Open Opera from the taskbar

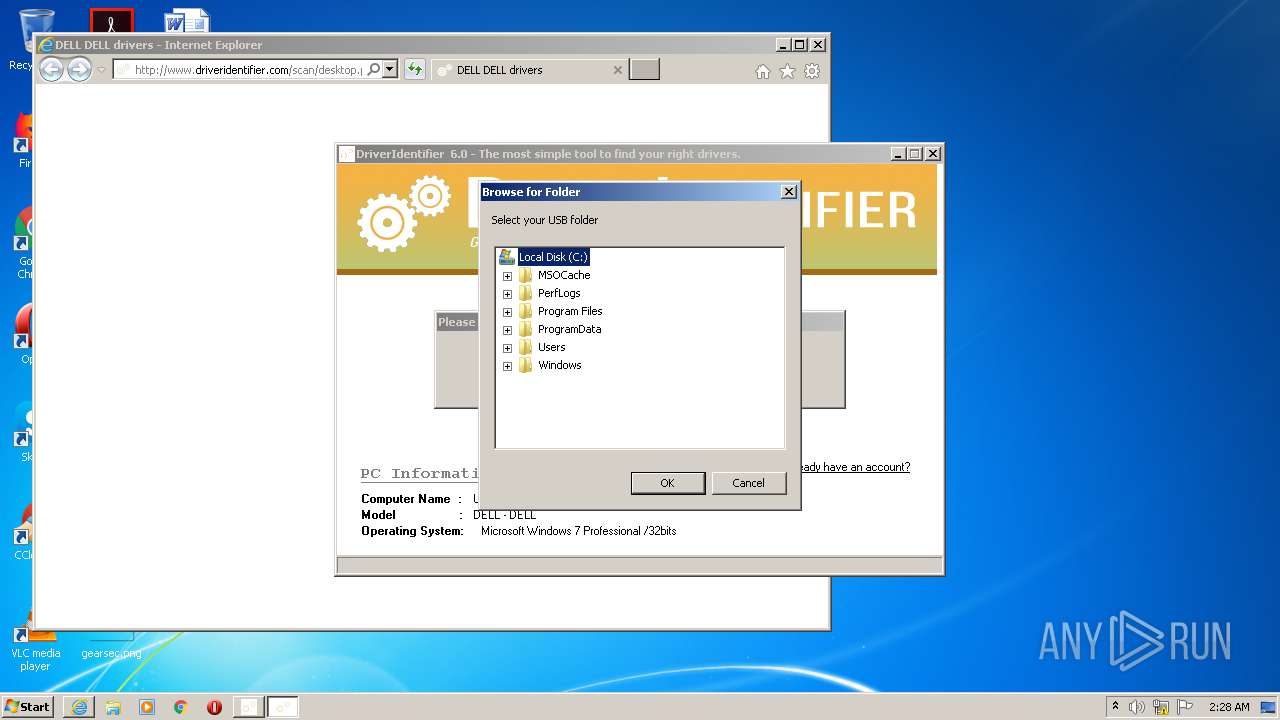click(x=214, y=707)
